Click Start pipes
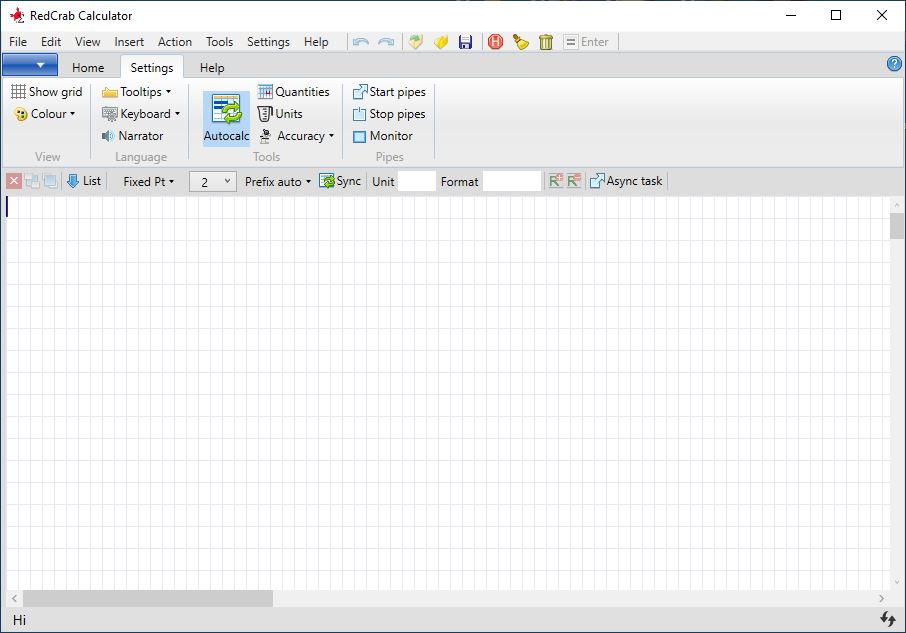Viewport: 906px width, 633px height. 389,92
